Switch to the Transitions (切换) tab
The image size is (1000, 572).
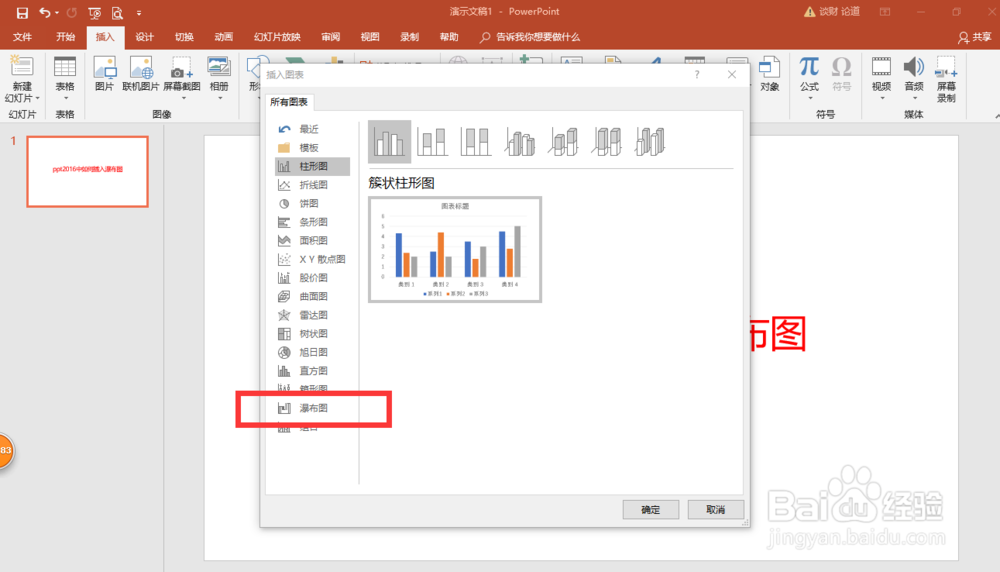tap(184, 37)
